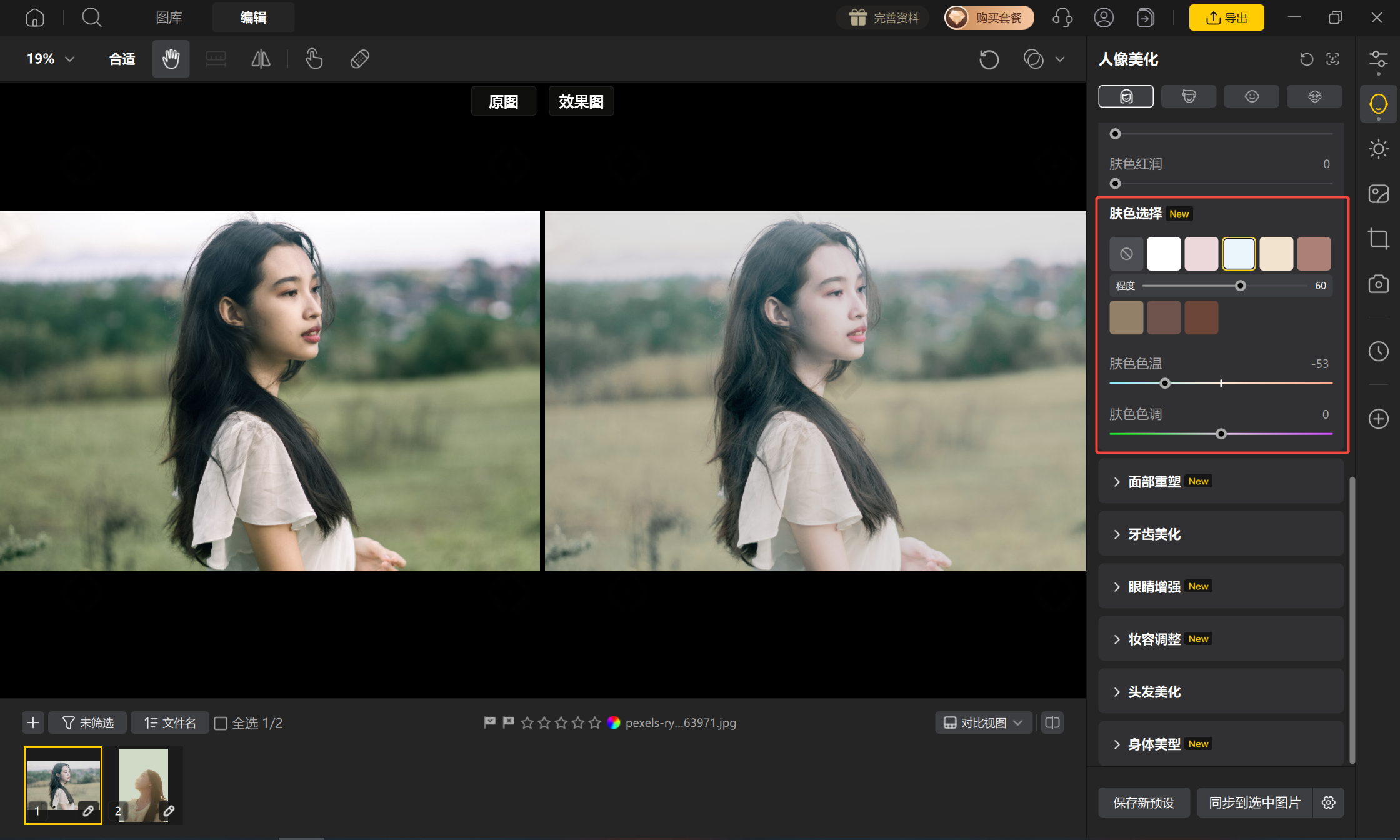Screen dimensions: 1400x840
Task: Open the 对比视图 view dropdown
Action: (x=983, y=722)
